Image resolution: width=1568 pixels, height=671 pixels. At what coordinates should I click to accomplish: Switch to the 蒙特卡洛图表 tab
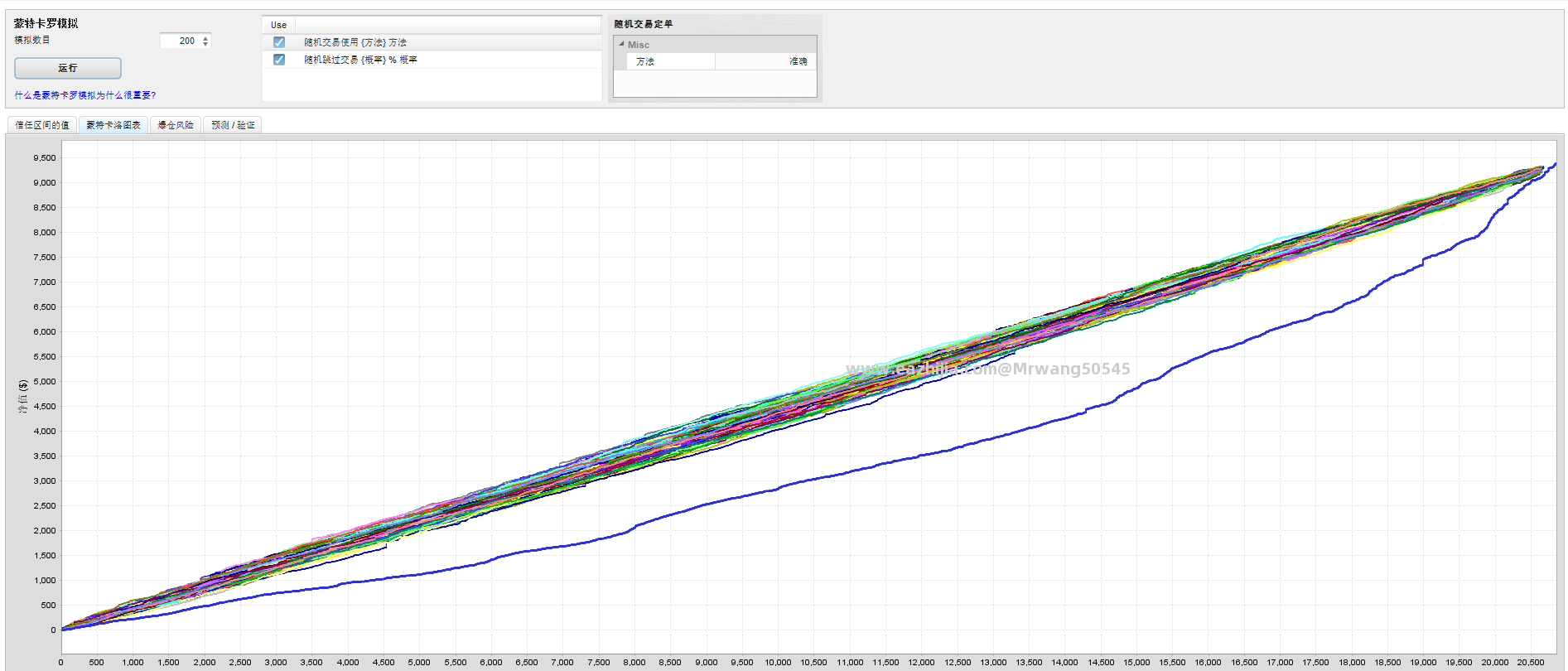(113, 125)
